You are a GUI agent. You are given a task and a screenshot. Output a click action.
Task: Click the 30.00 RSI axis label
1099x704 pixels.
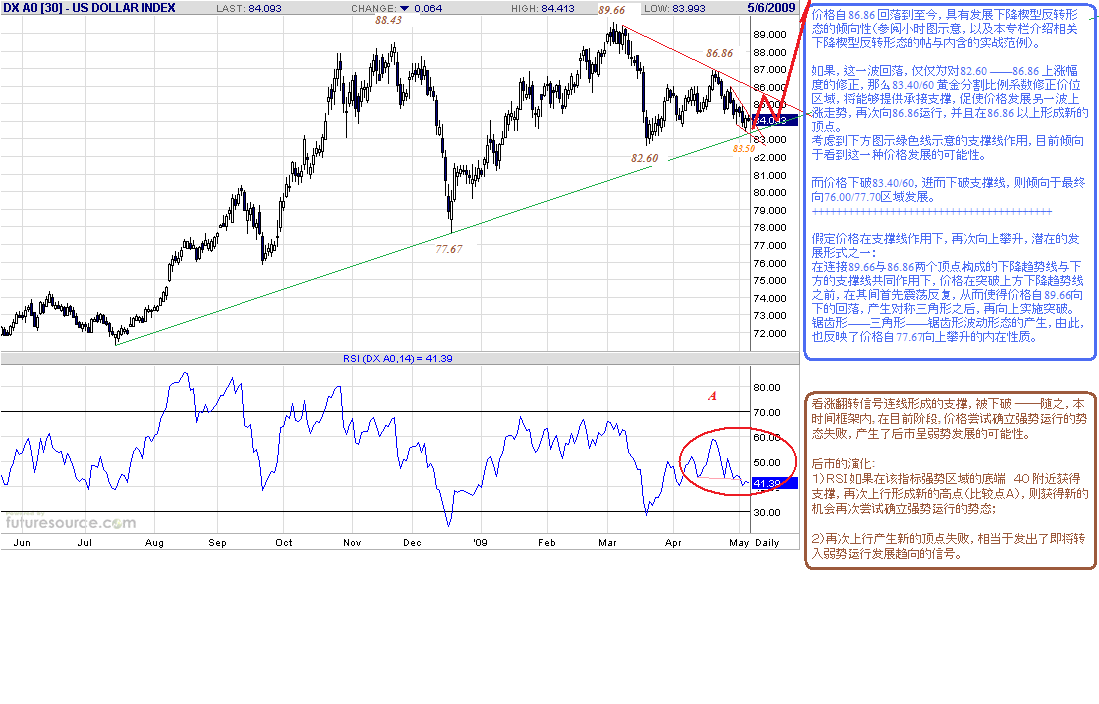click(767, 513)
